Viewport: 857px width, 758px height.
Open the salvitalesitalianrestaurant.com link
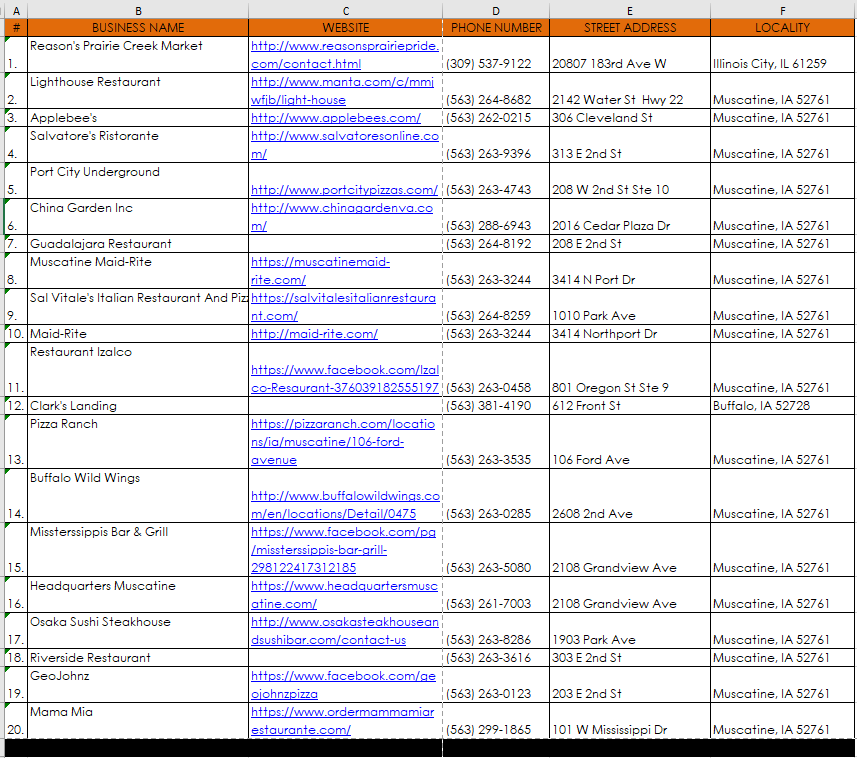[343, 307]
